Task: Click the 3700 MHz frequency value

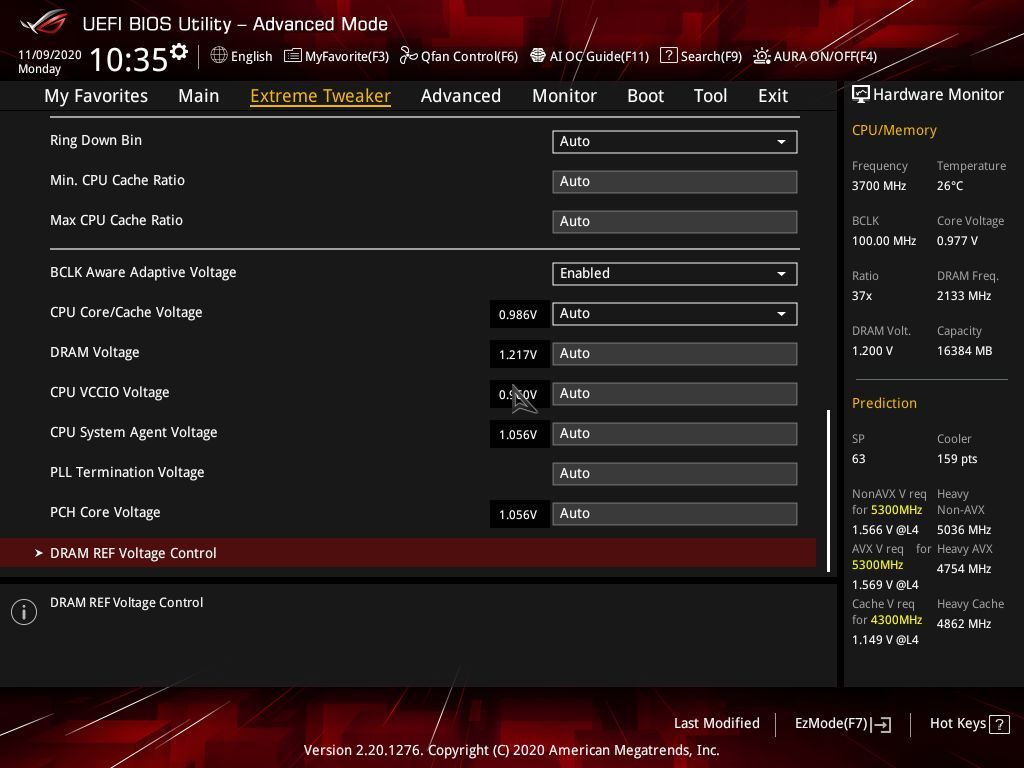Action: [879, 186]
